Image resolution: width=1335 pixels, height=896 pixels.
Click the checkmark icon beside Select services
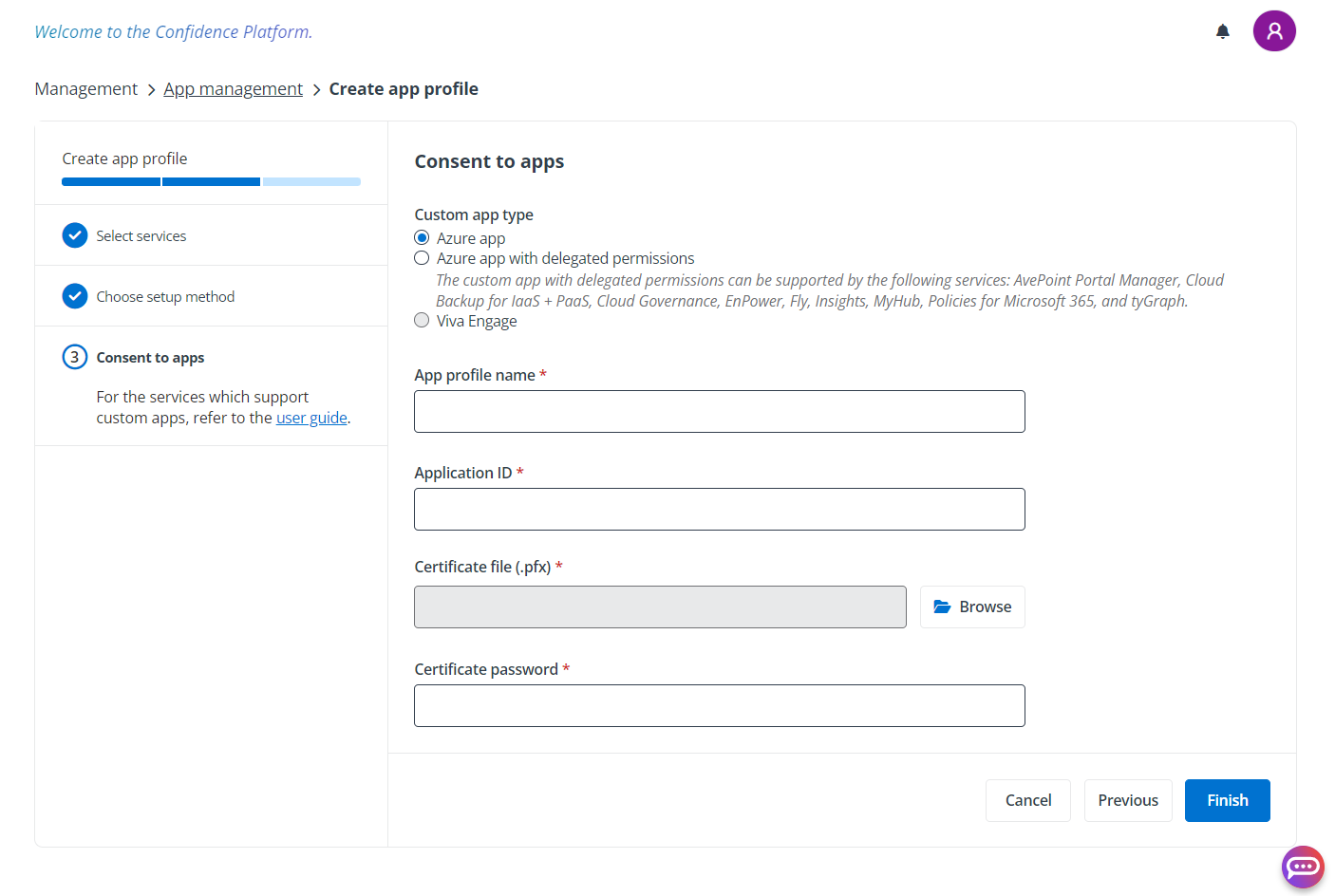(x=74, y=234)
